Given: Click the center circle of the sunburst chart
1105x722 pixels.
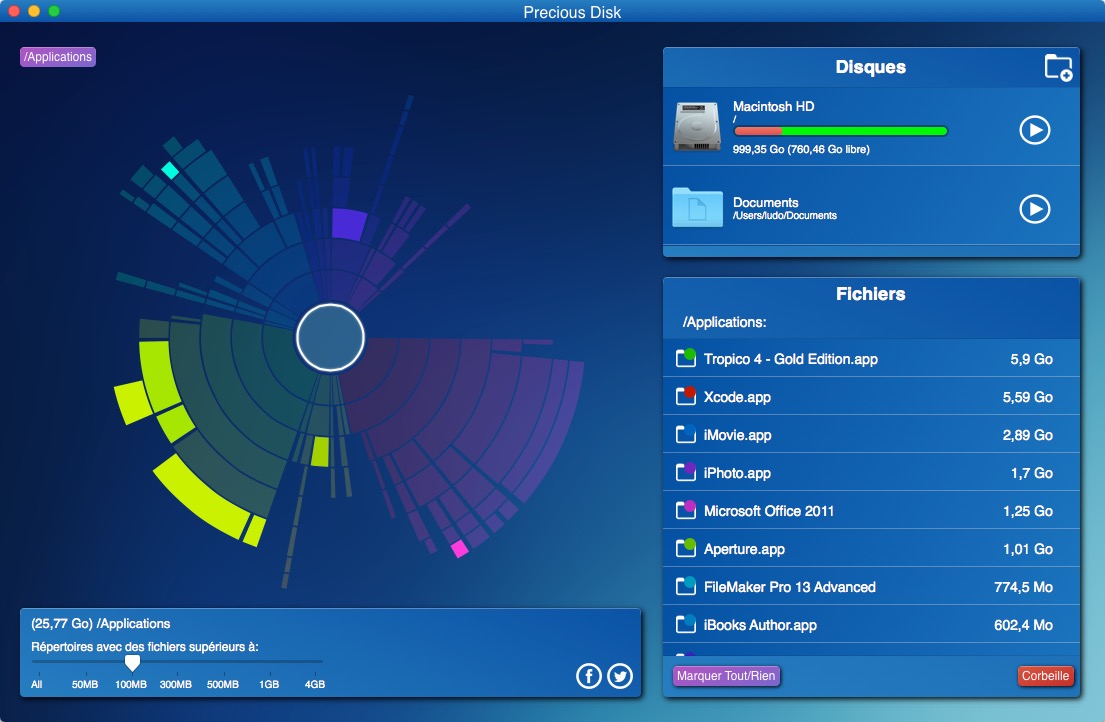Looking at the screenshot, I should [330, 337].
